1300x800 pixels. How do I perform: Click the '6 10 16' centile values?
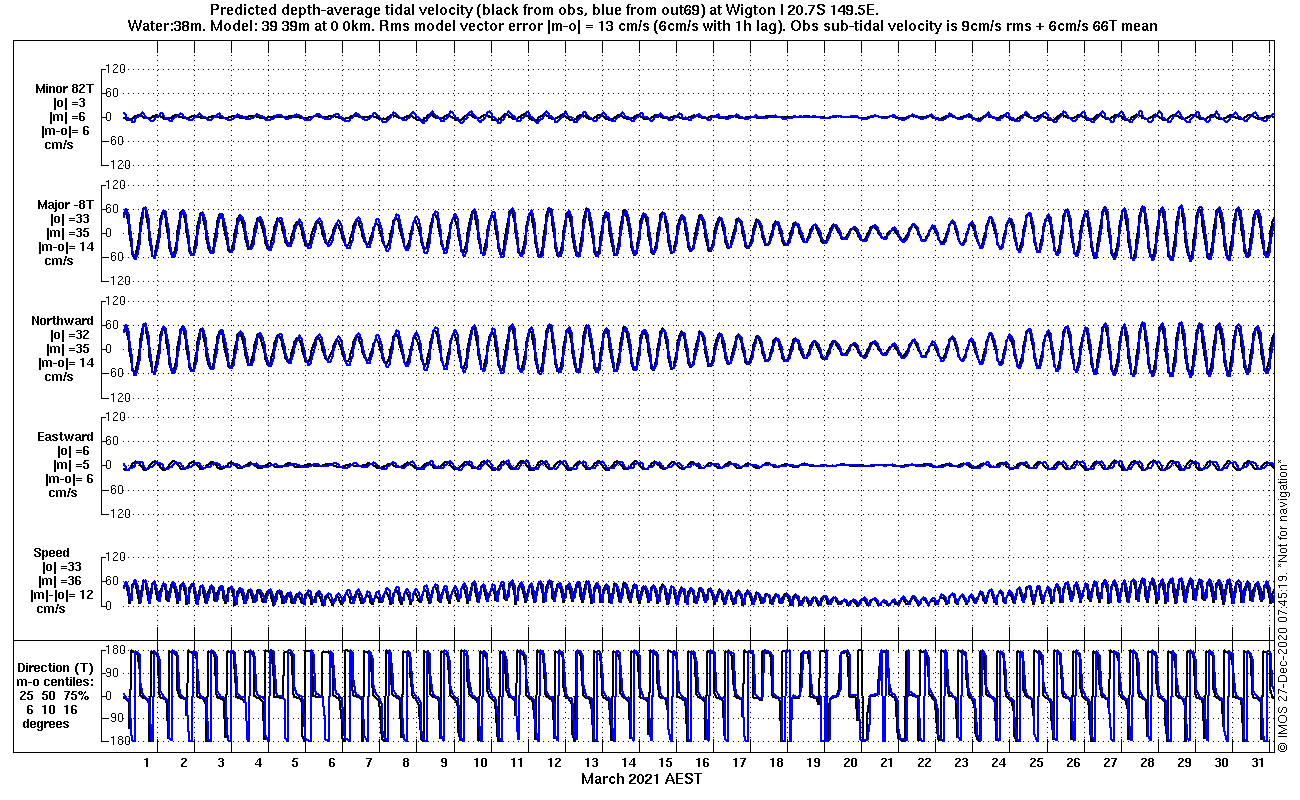52,709
